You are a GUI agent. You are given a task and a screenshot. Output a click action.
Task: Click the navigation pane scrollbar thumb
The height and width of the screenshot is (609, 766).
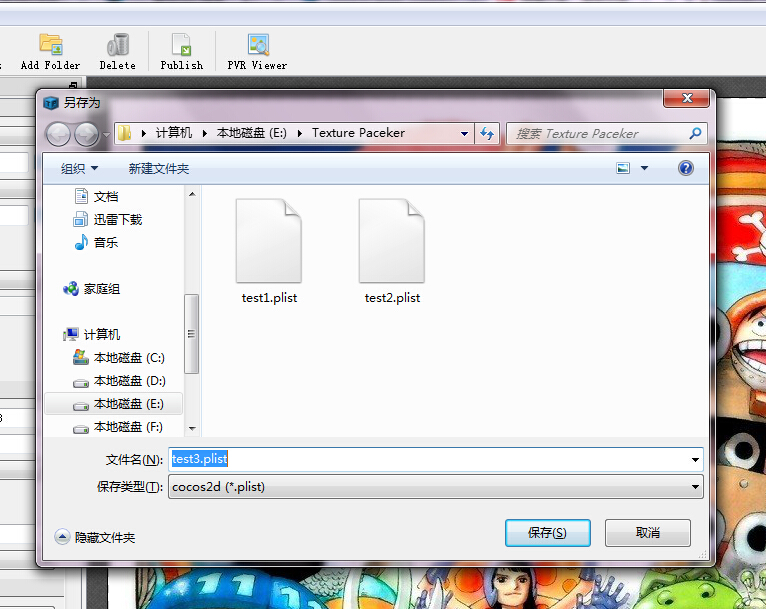[x=192, y=334]
